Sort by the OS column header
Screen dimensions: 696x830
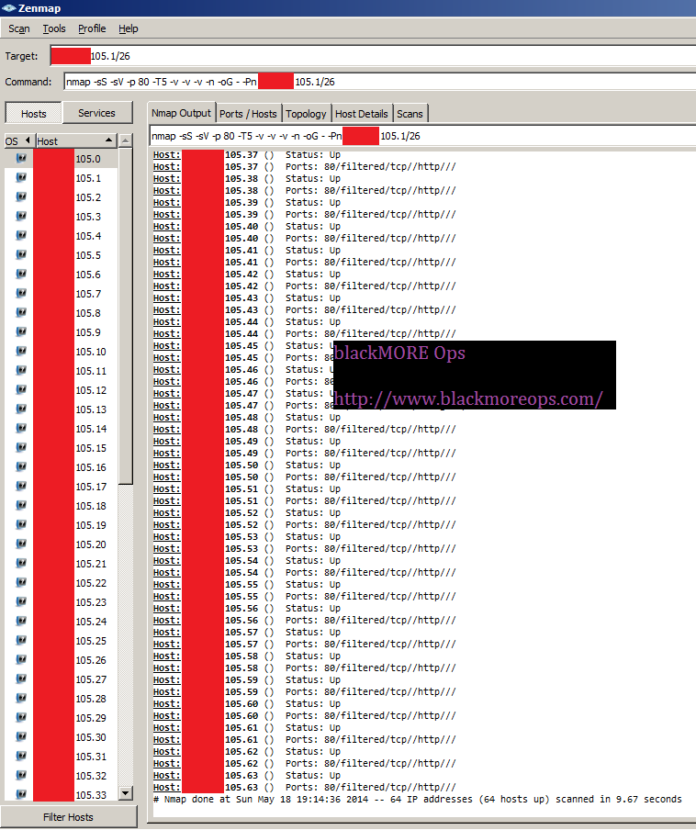pos(19,141)
